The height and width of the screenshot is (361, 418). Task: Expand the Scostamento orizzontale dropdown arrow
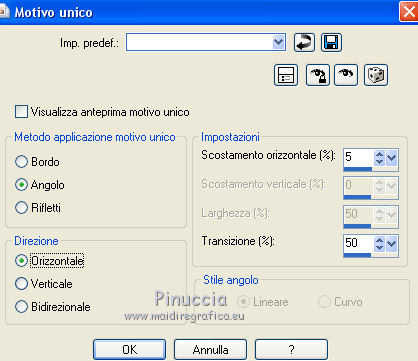392,158
